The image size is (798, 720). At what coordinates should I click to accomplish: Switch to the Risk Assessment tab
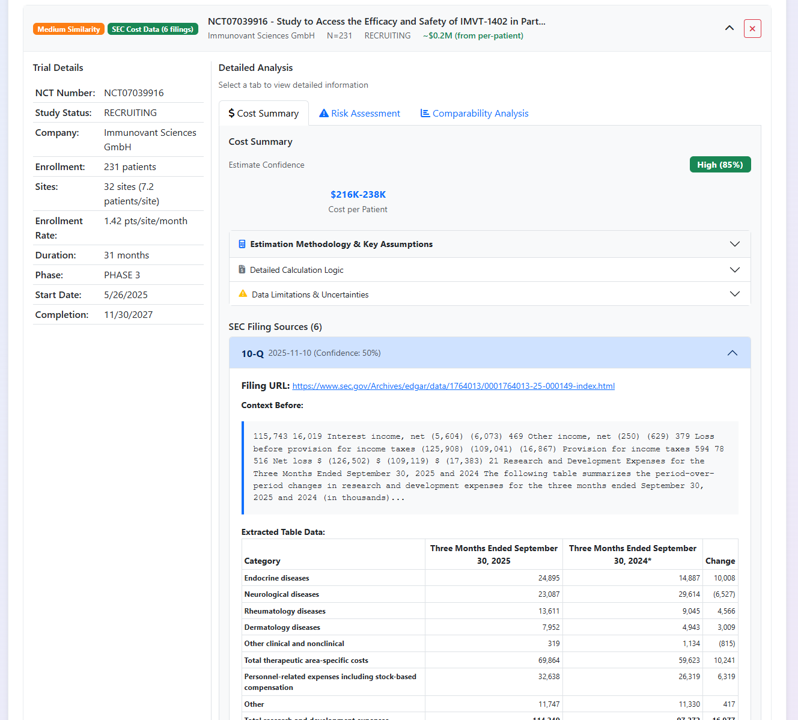point(360,113)
